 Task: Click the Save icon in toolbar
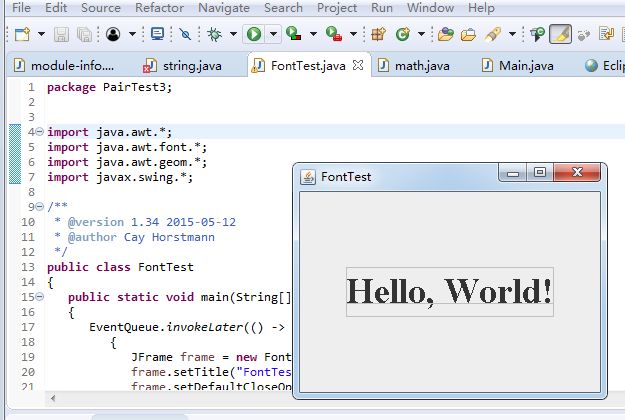coord(62,35)
